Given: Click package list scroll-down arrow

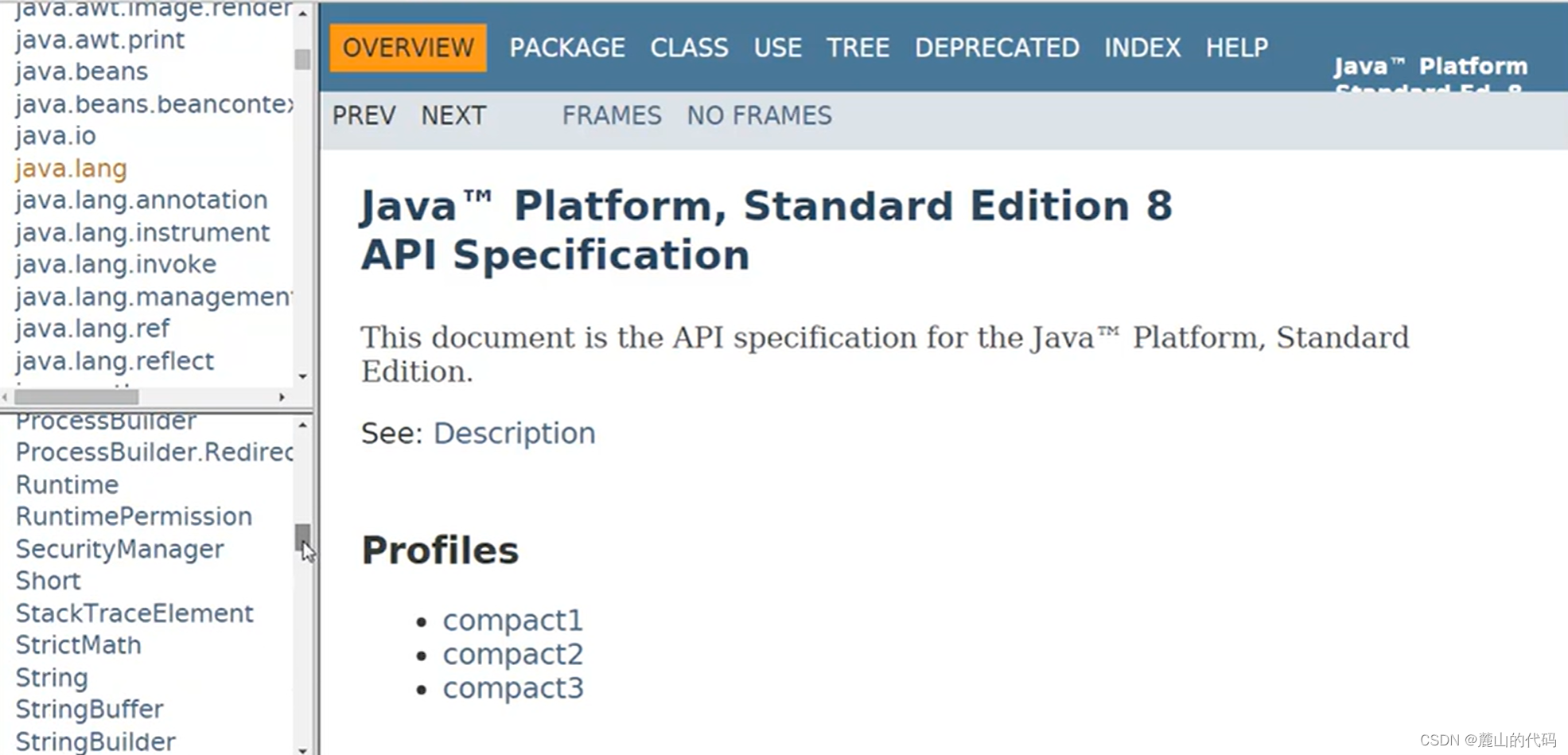Looking at the screenshot, I should [302, 376].
